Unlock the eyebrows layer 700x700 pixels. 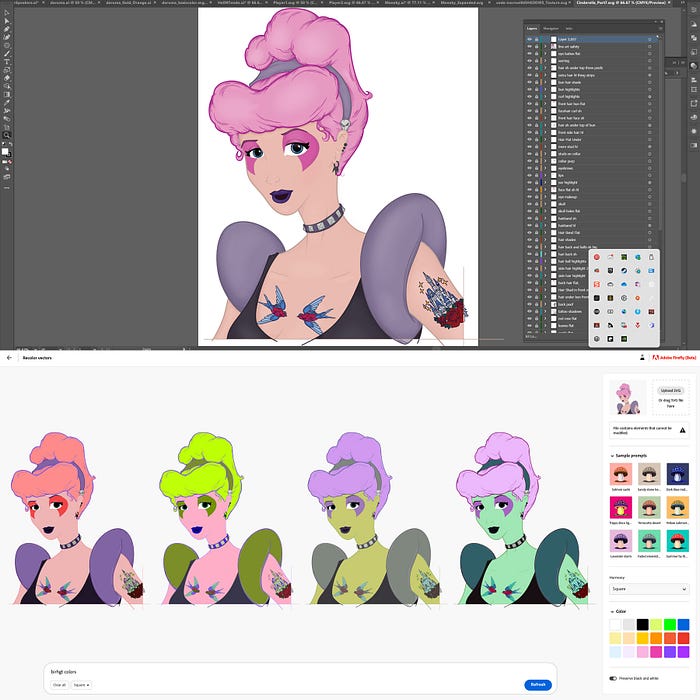[537, 168]
